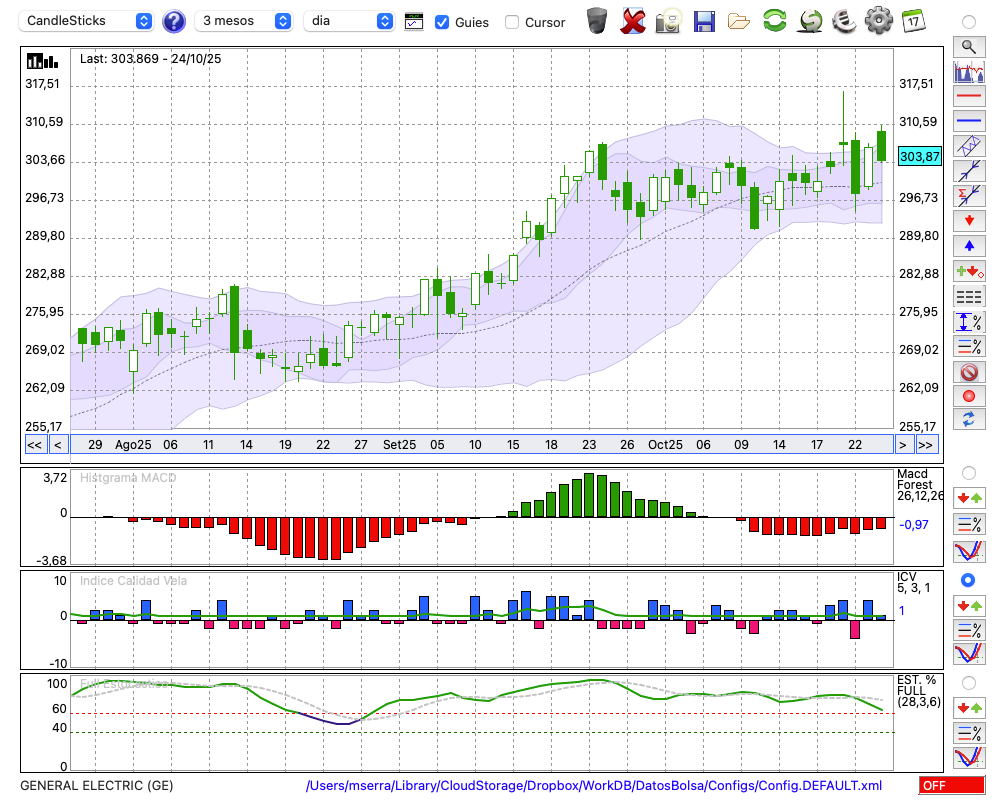Open the '3 mesos' time range dropdown

pos(243,21)
